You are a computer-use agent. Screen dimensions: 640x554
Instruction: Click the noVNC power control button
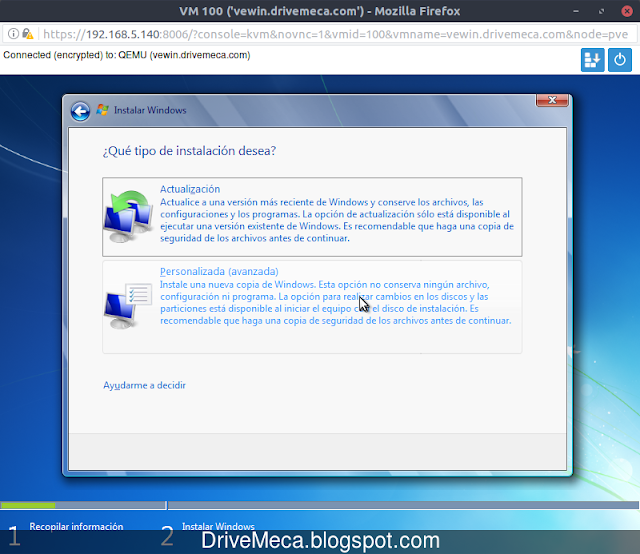[620, 60]
